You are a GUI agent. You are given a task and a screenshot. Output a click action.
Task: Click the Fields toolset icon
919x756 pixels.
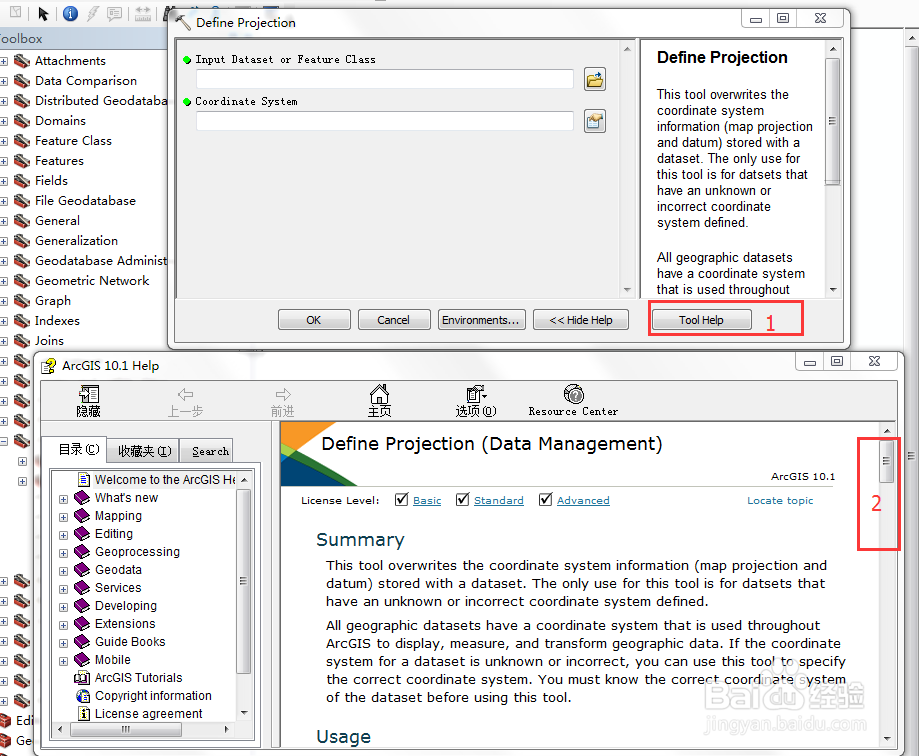22,181
